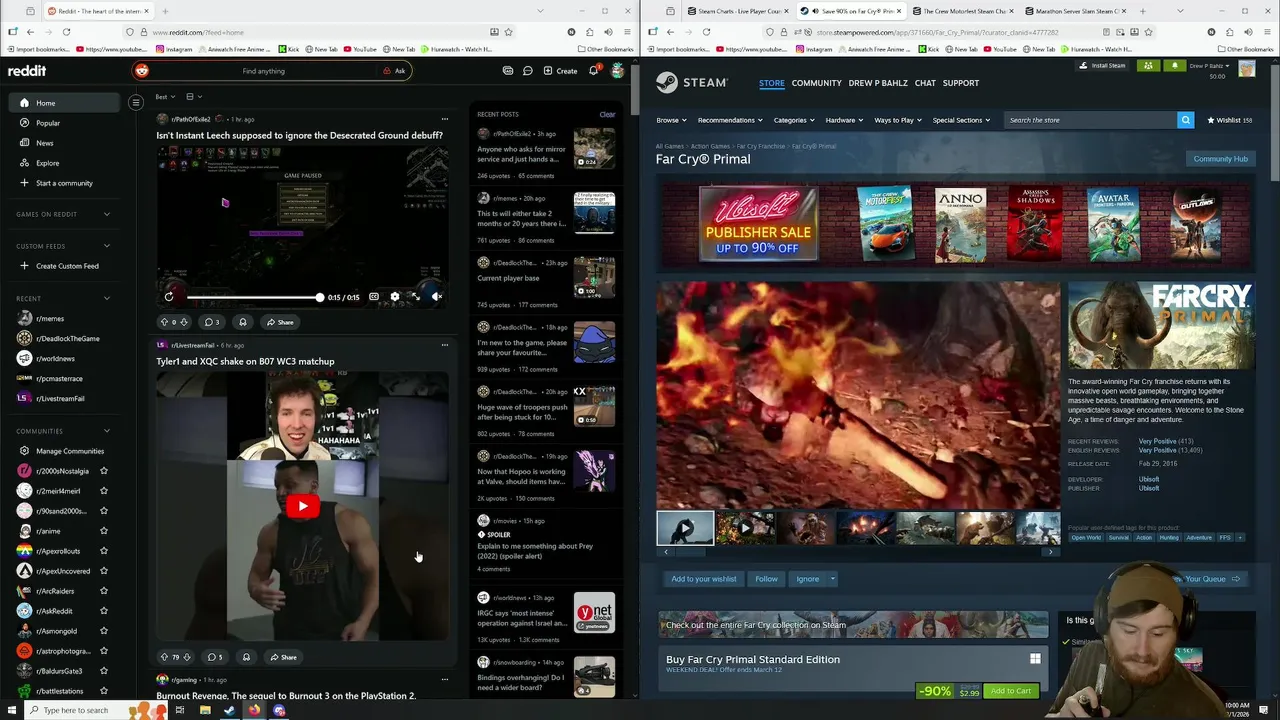Open the Ignore options dropdown arrow
The image size is (1280, 720).
832,579
